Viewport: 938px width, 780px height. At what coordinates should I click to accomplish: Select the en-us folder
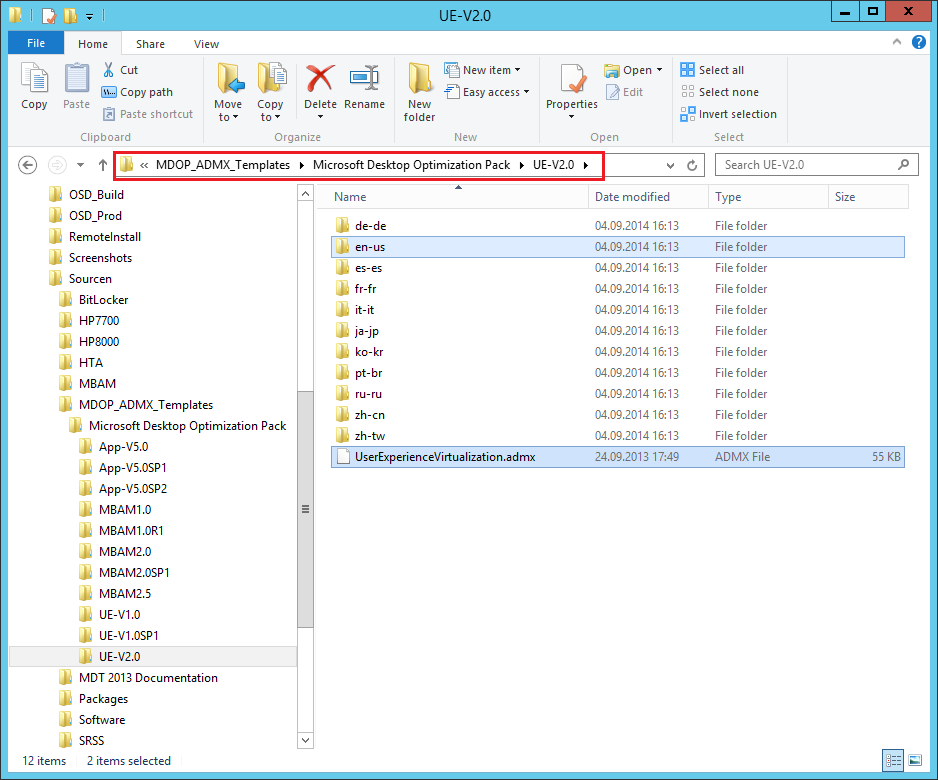(617, 247)
